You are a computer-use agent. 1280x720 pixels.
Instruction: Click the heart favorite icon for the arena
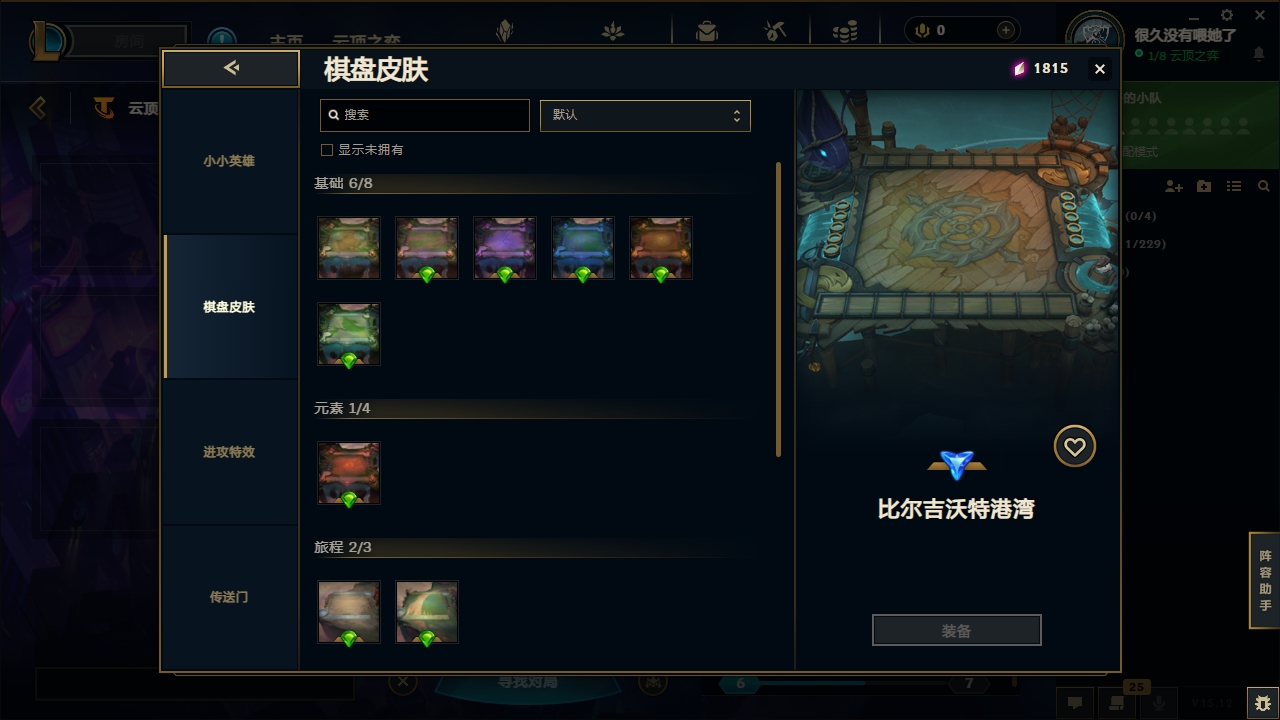(1075, 447)
